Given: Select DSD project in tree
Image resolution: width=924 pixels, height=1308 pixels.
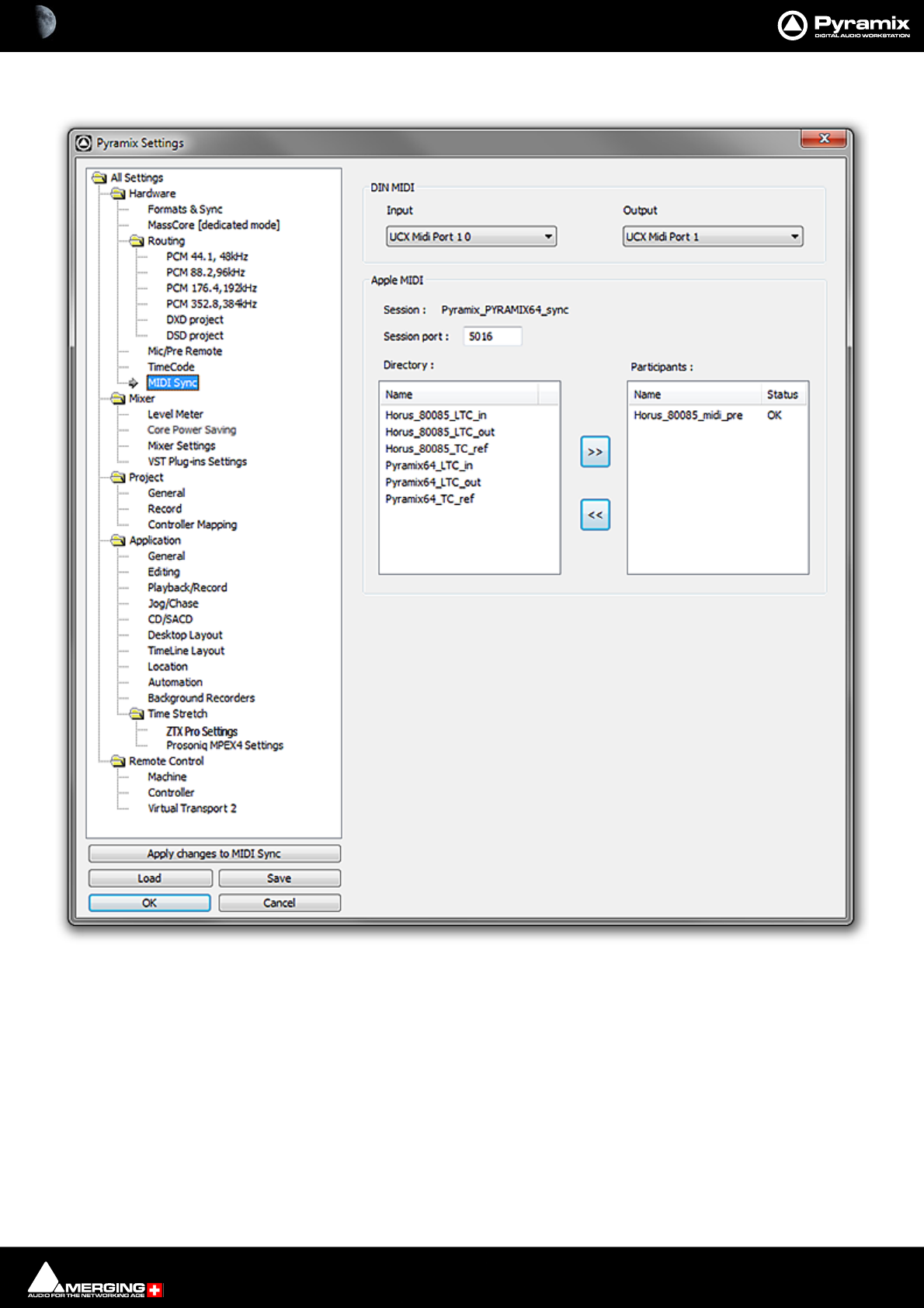Looking at the screenshot, I should point(195,336).
